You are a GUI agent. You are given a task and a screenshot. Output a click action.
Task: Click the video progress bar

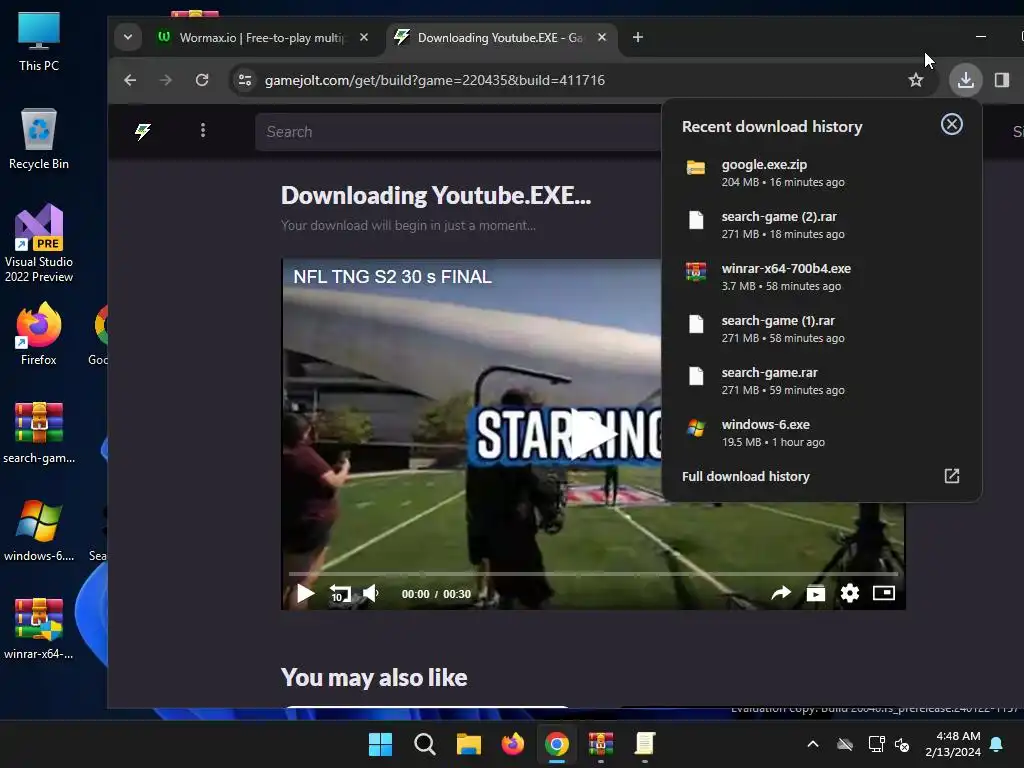593,573
